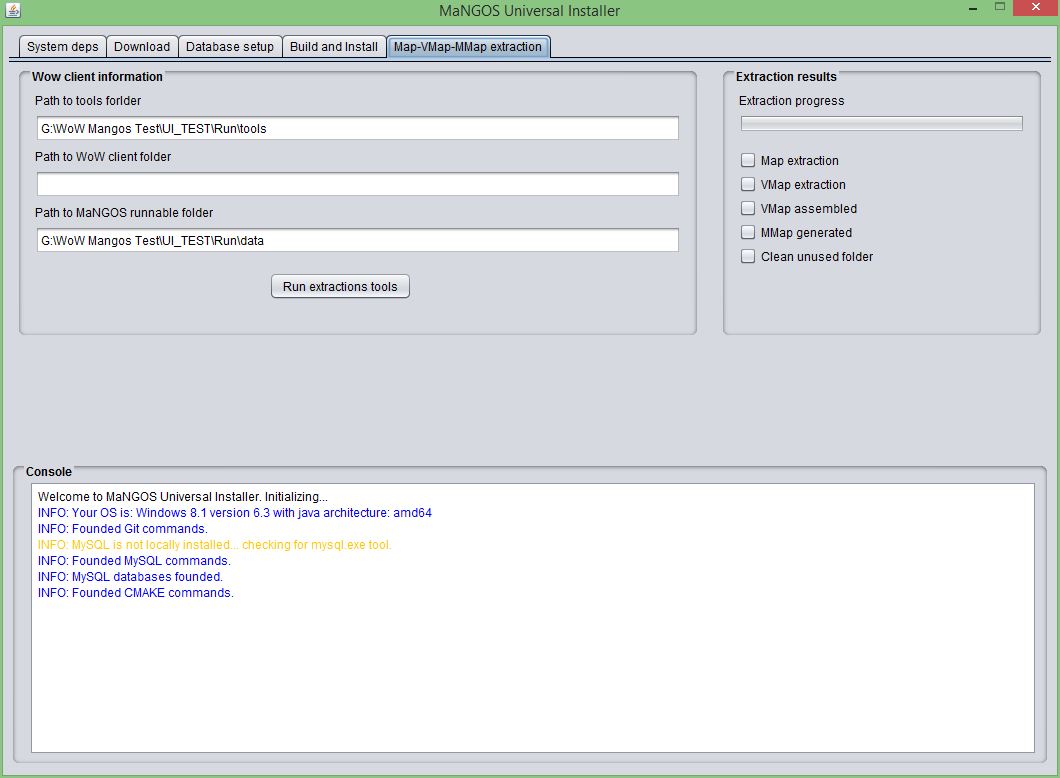Screen dimensions: 1060x778
Task: Select the Map-VMap-MMap extraction tab
Action: [x=468, y=47]
